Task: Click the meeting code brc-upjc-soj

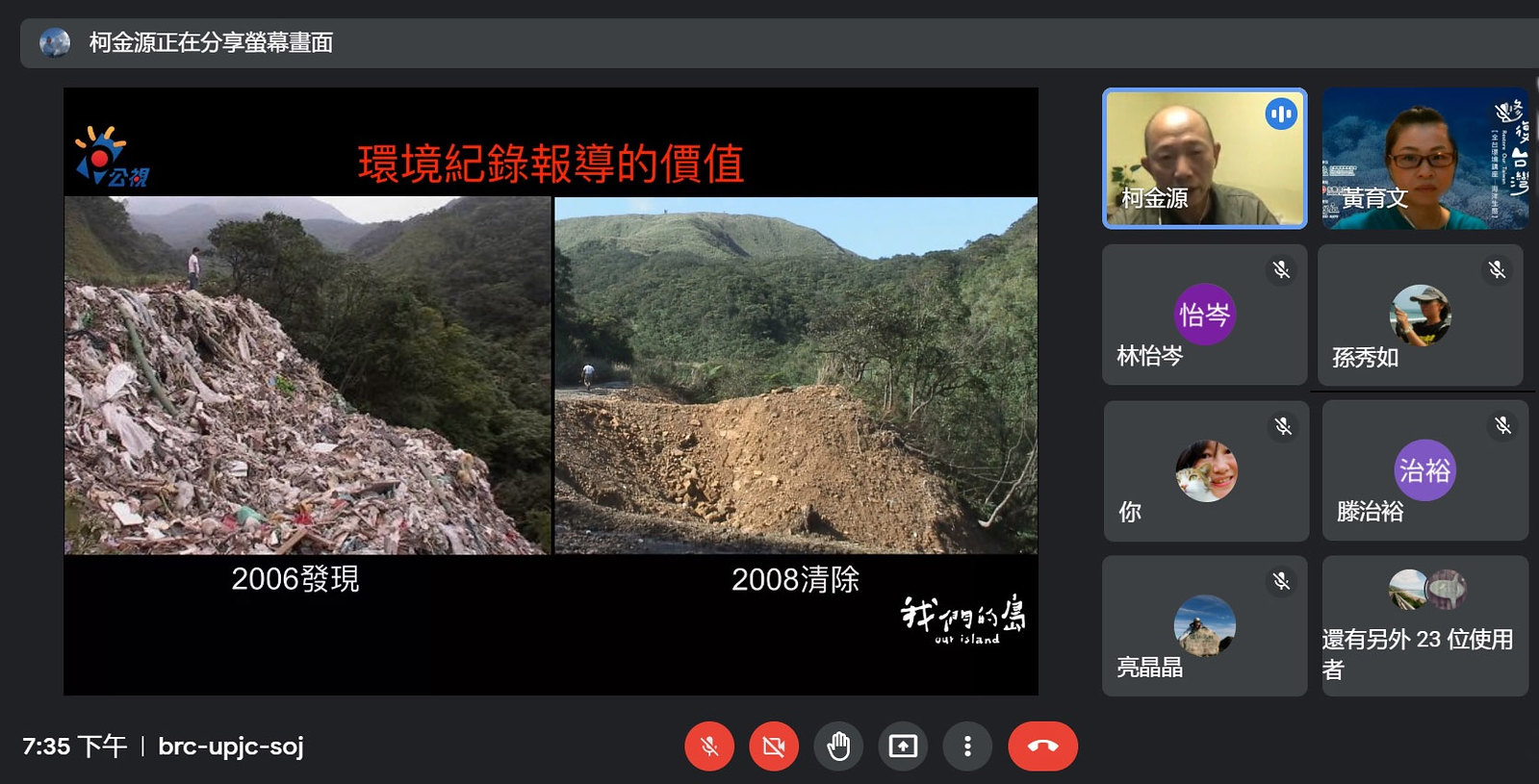Action: (231, 746)
